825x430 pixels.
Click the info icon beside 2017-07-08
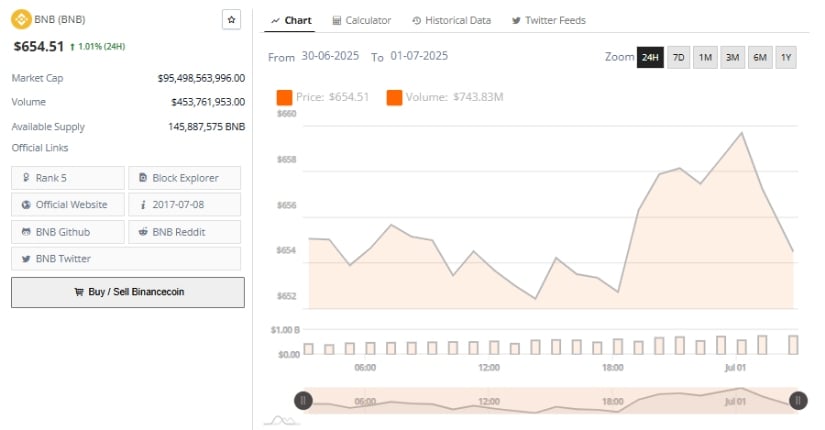(143, 205)
